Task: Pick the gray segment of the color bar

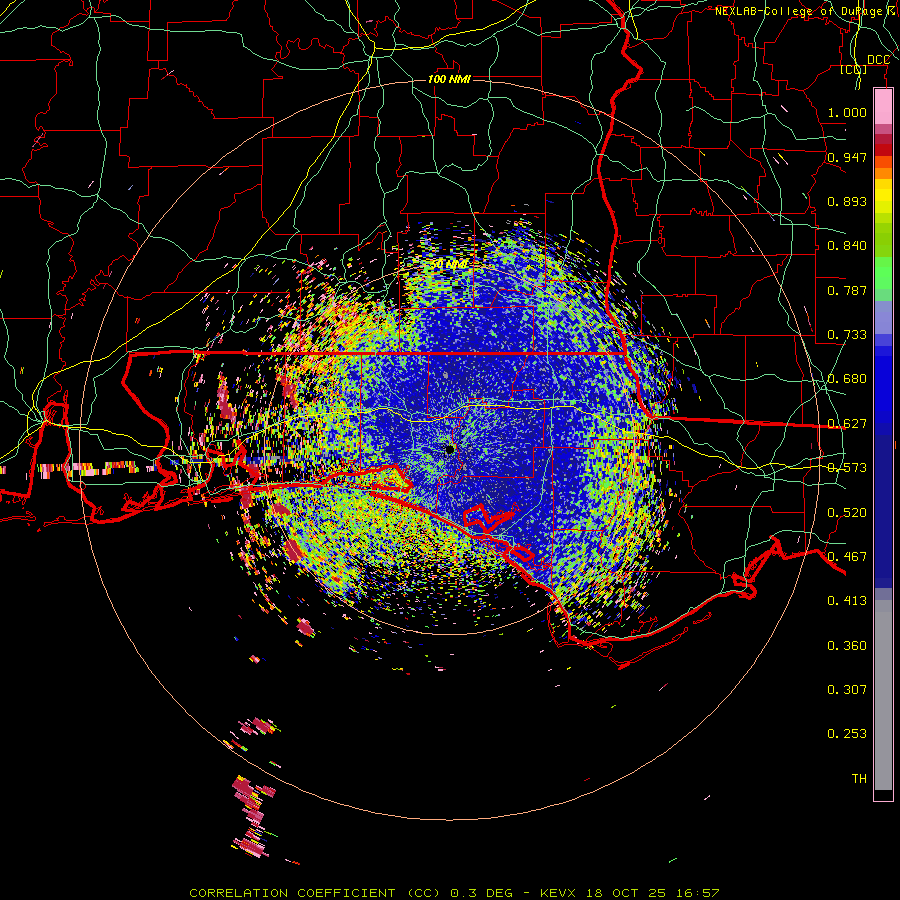Action: point(883,695)
